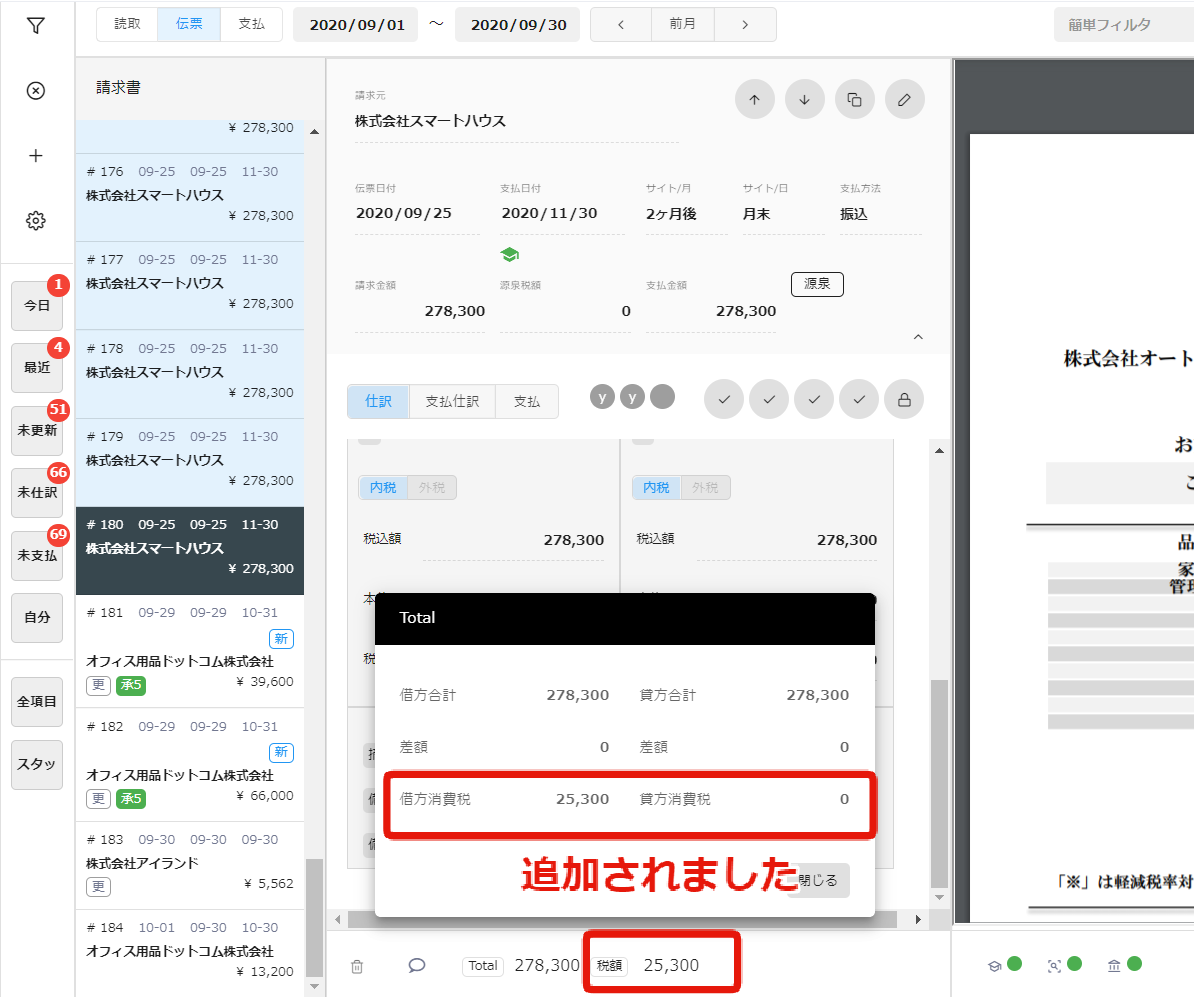Select 外税 in the right entry column
The height and width of the screenshot is (997, 1194).
pos(705,487)
